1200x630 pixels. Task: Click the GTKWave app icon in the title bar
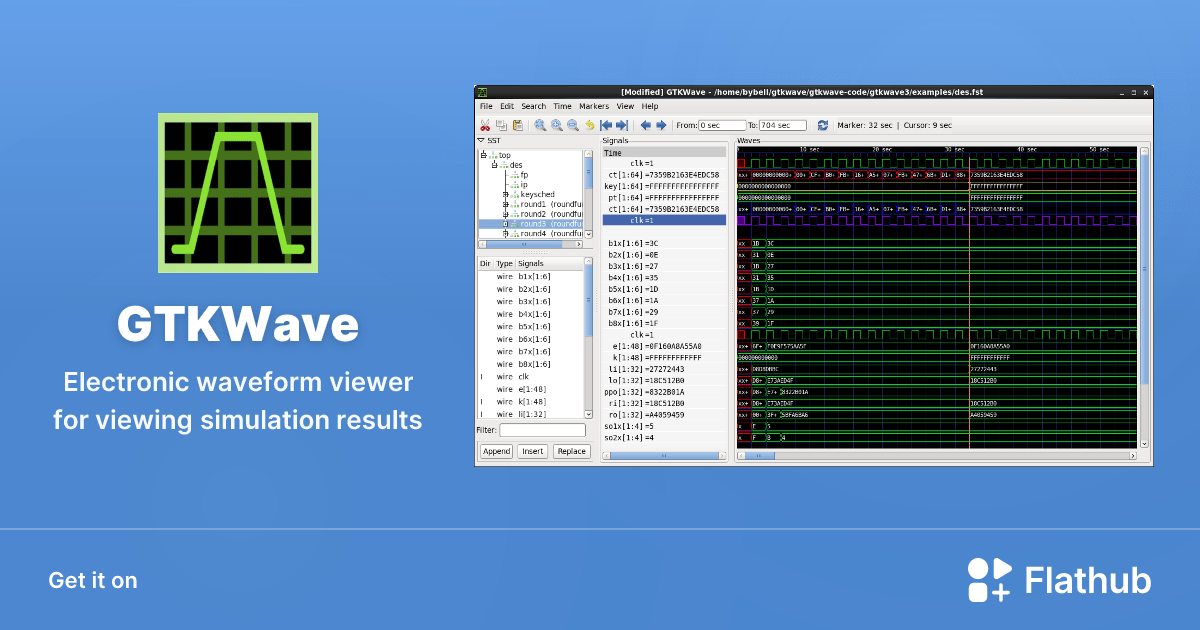coord(481,92)
